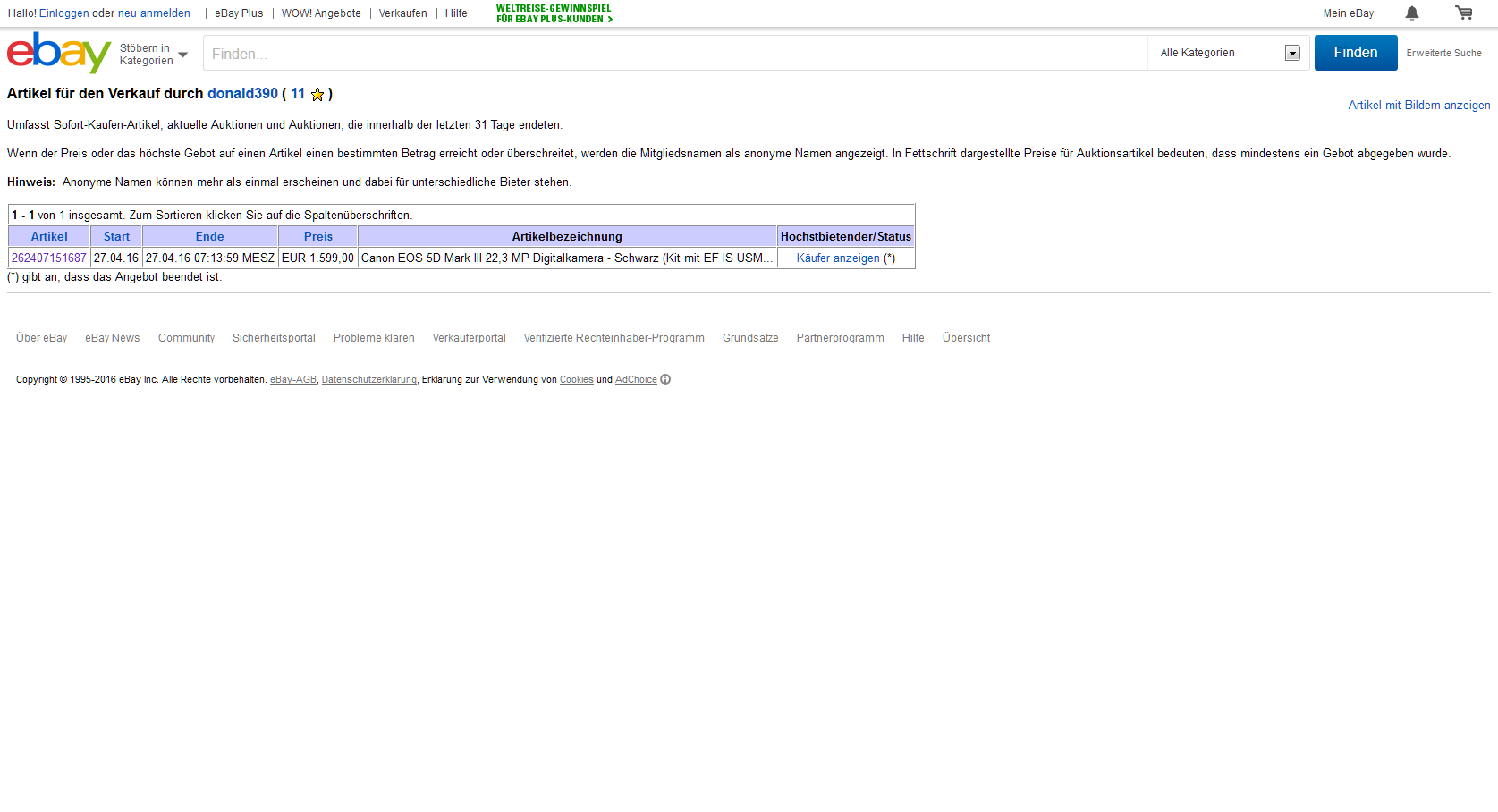The width and height of the screenshot is (1498, 812).
Task: Click Artikelbezeichnung column header
Action: pos(567,236)
